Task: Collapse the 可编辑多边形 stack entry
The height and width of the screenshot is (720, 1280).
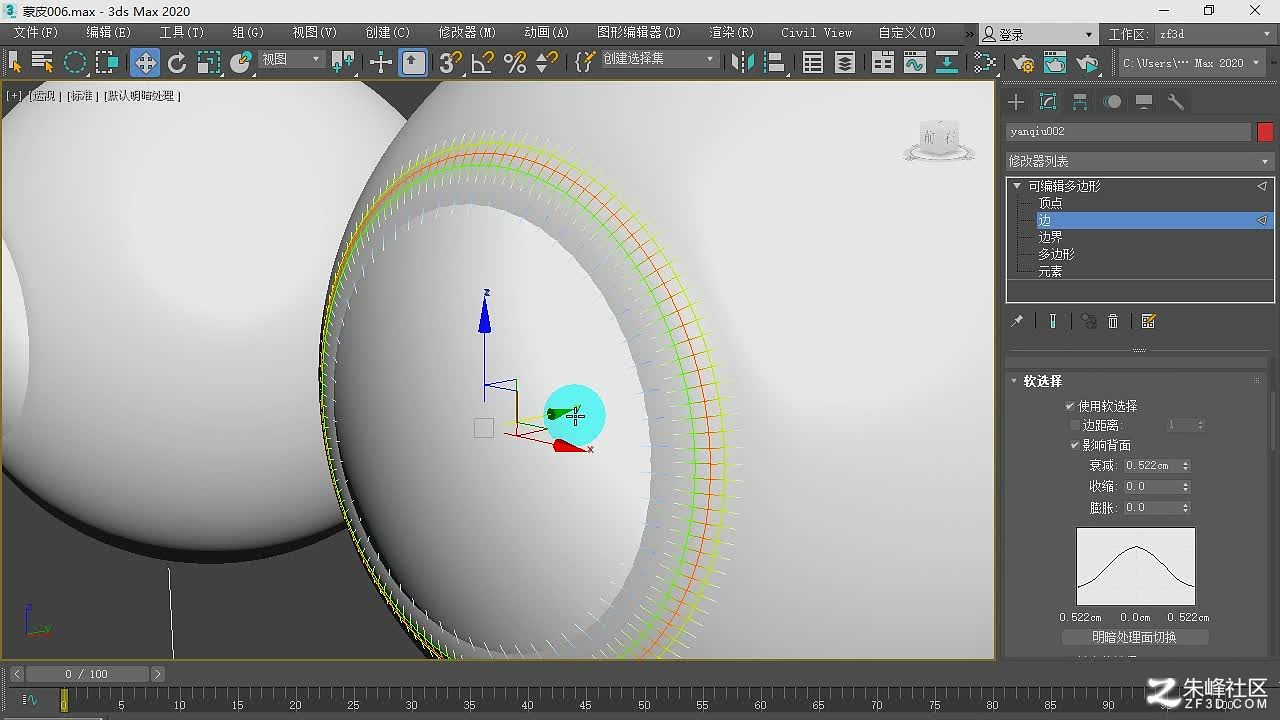Action: pos(1017,186)
